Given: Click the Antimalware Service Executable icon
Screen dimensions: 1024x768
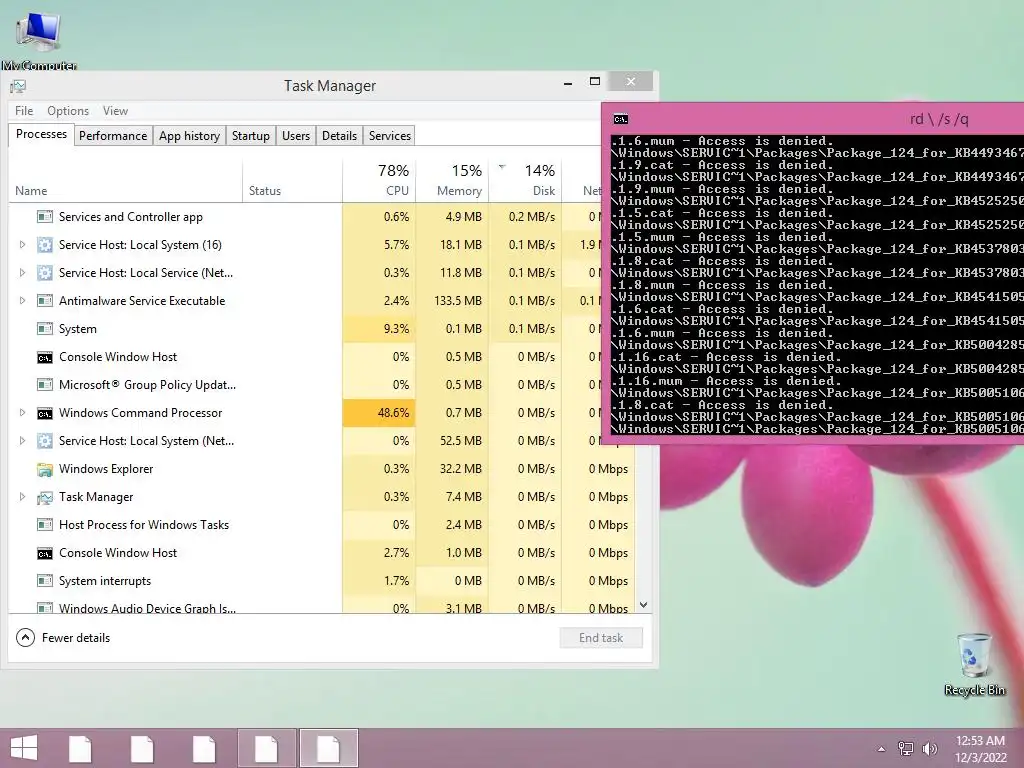Looking at the screenshot, I should point(44,301).
